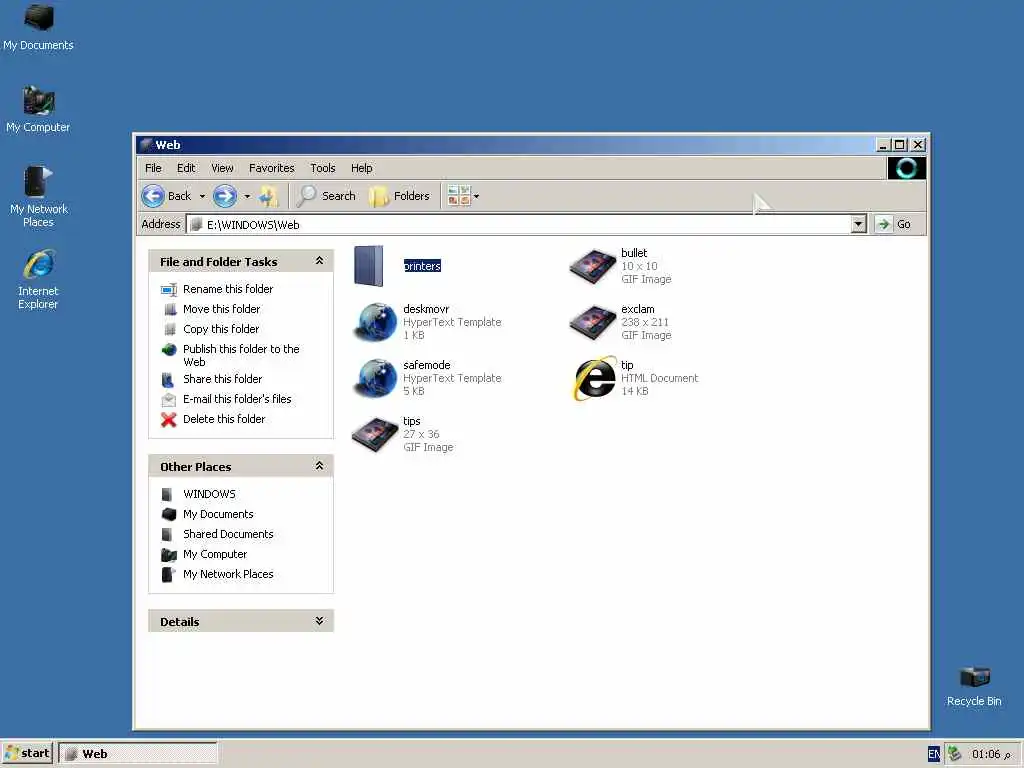Click Rename this folder
Viewport: 1024px width, 768px height.
[x=228, y=289]
